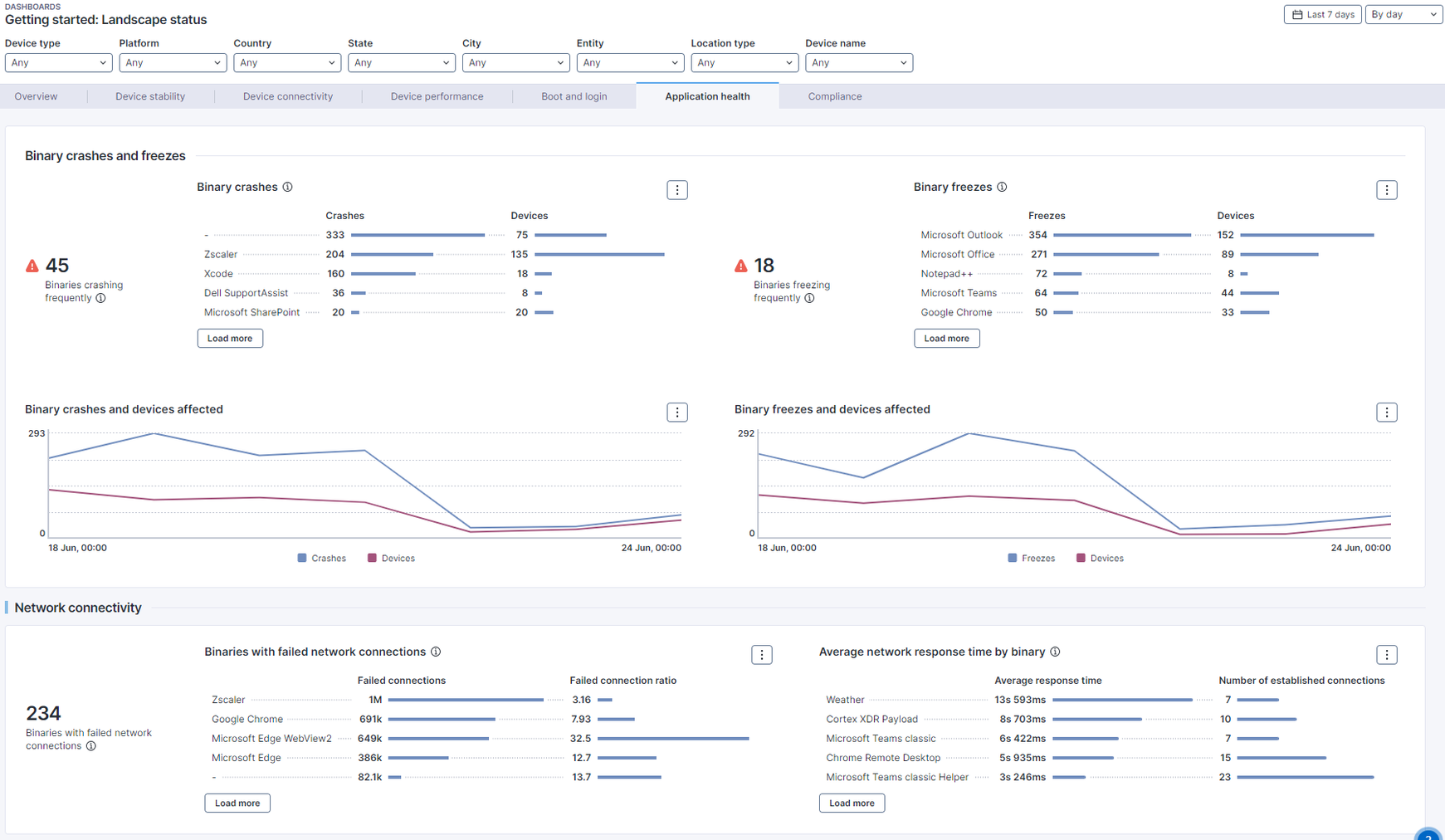
Task: Toggle Crashes series in chart legend
Action: click(321, 559)
